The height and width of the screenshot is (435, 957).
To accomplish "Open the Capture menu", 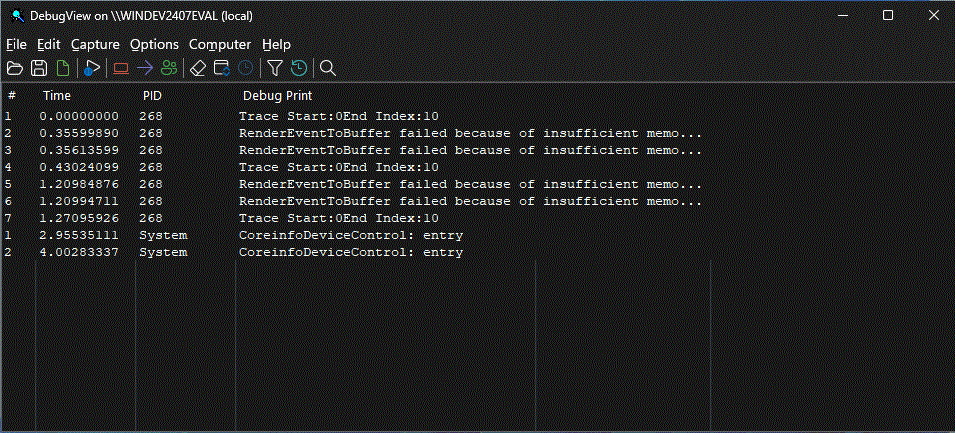I will point(95,44).
